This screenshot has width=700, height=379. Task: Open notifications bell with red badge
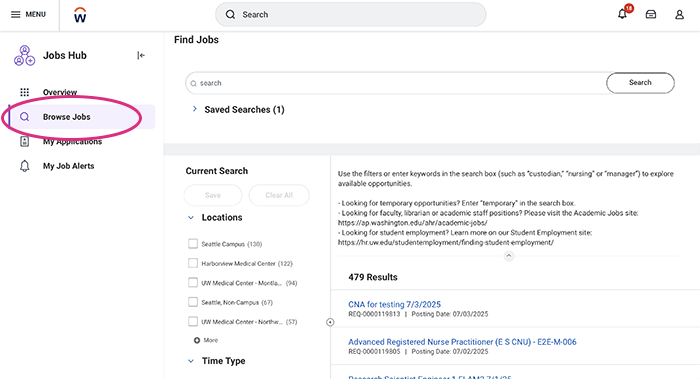(x=623, y=13)
